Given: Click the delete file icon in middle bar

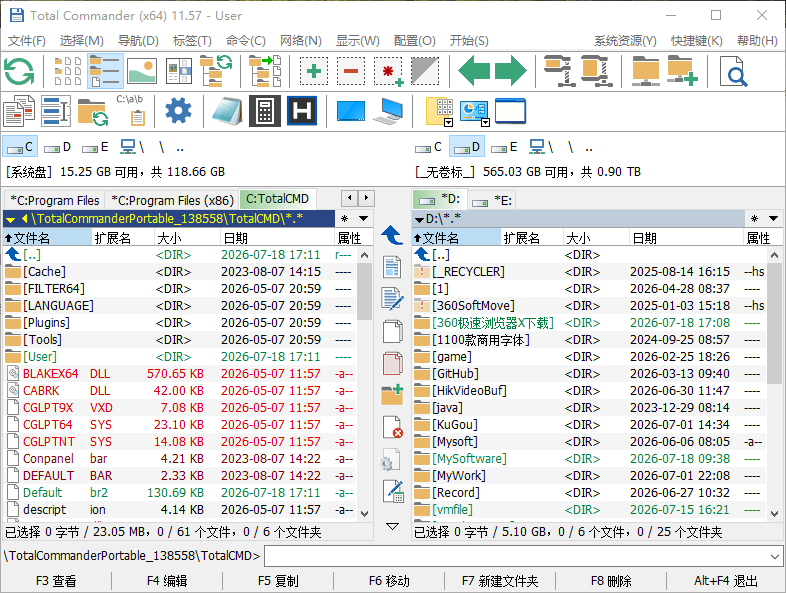Looking at the screenshot, I should point(392,427).
